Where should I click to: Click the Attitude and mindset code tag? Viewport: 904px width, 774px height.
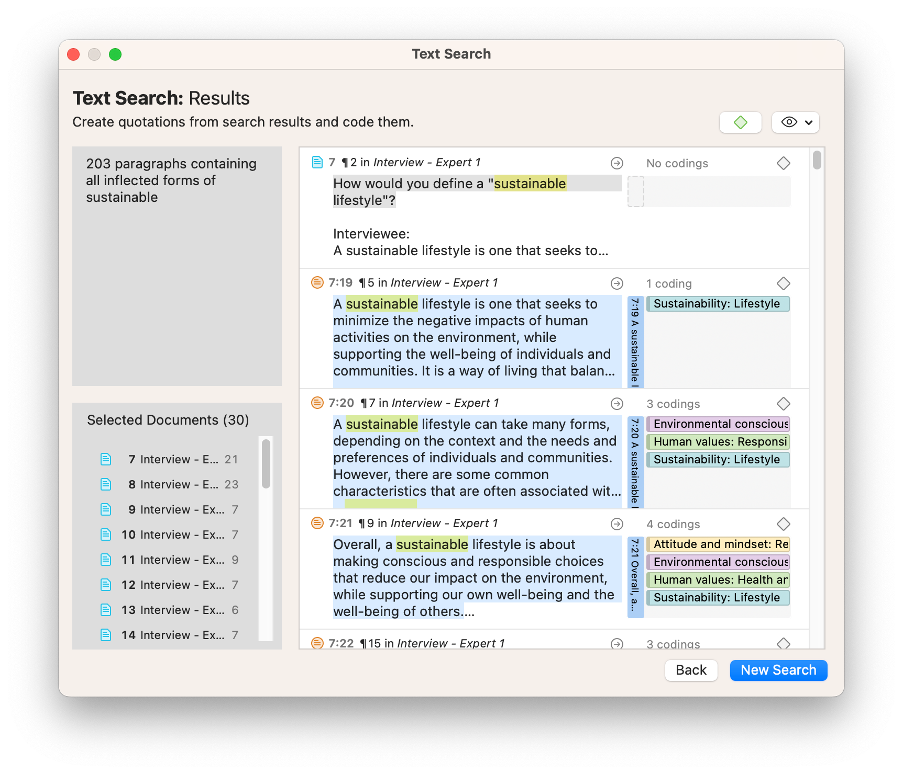click(x=718, y=545)
